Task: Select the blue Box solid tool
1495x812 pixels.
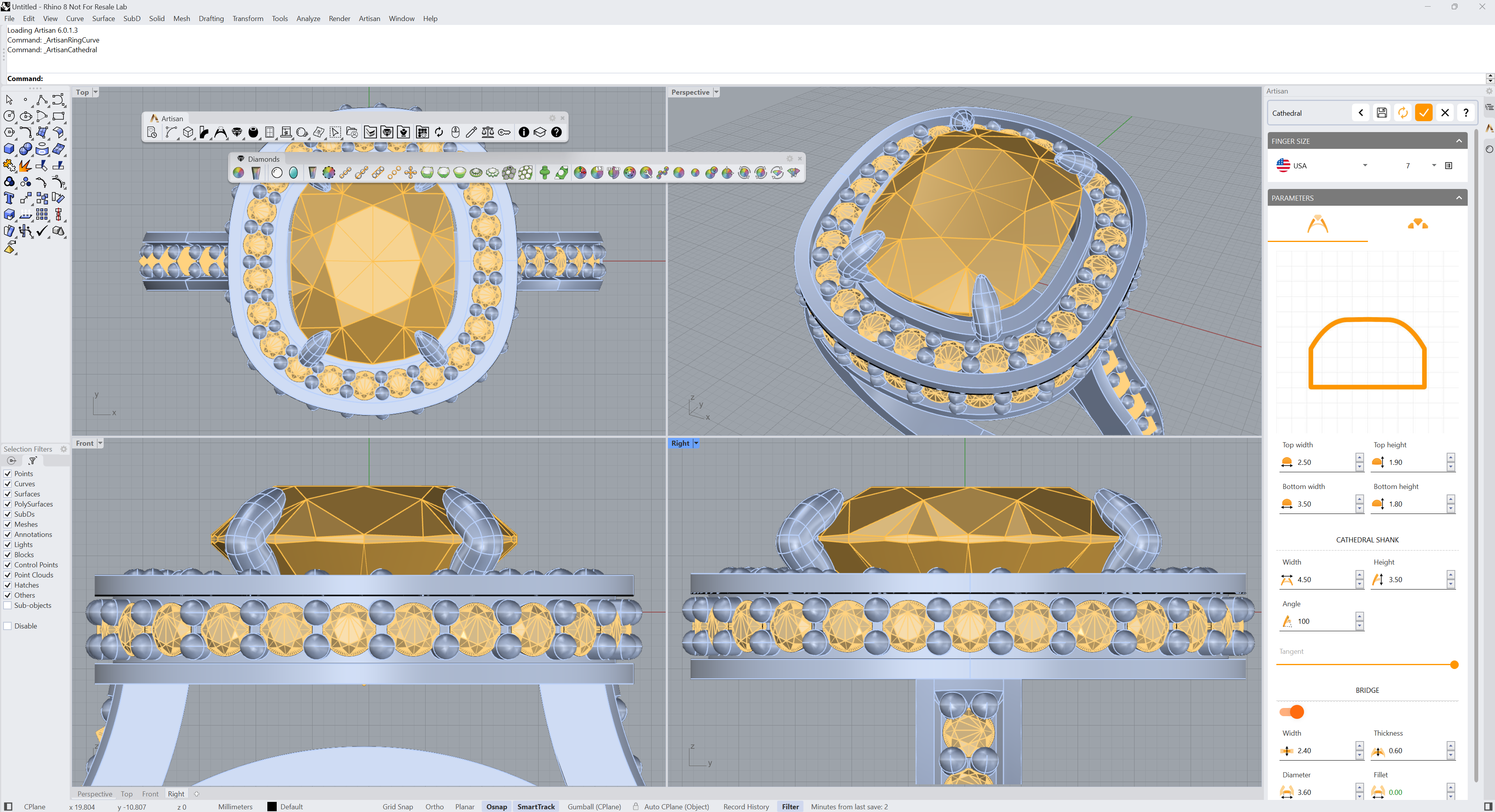Action: [9, 149]
